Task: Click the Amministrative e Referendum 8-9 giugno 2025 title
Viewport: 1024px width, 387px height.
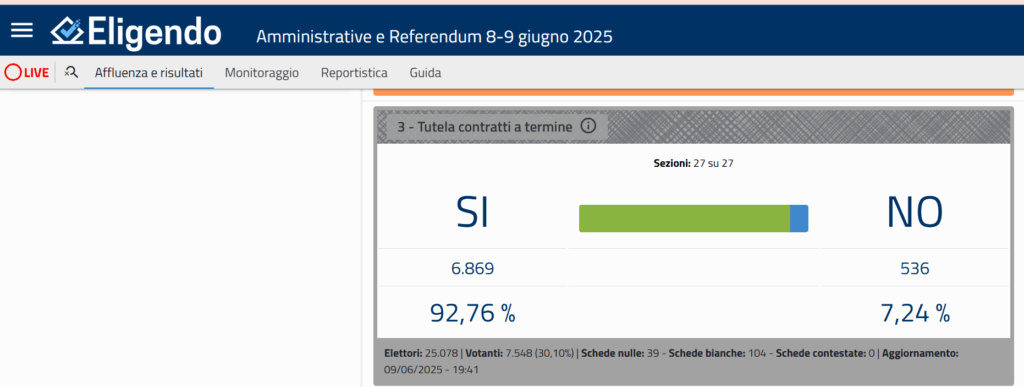Action: [434, 37]
